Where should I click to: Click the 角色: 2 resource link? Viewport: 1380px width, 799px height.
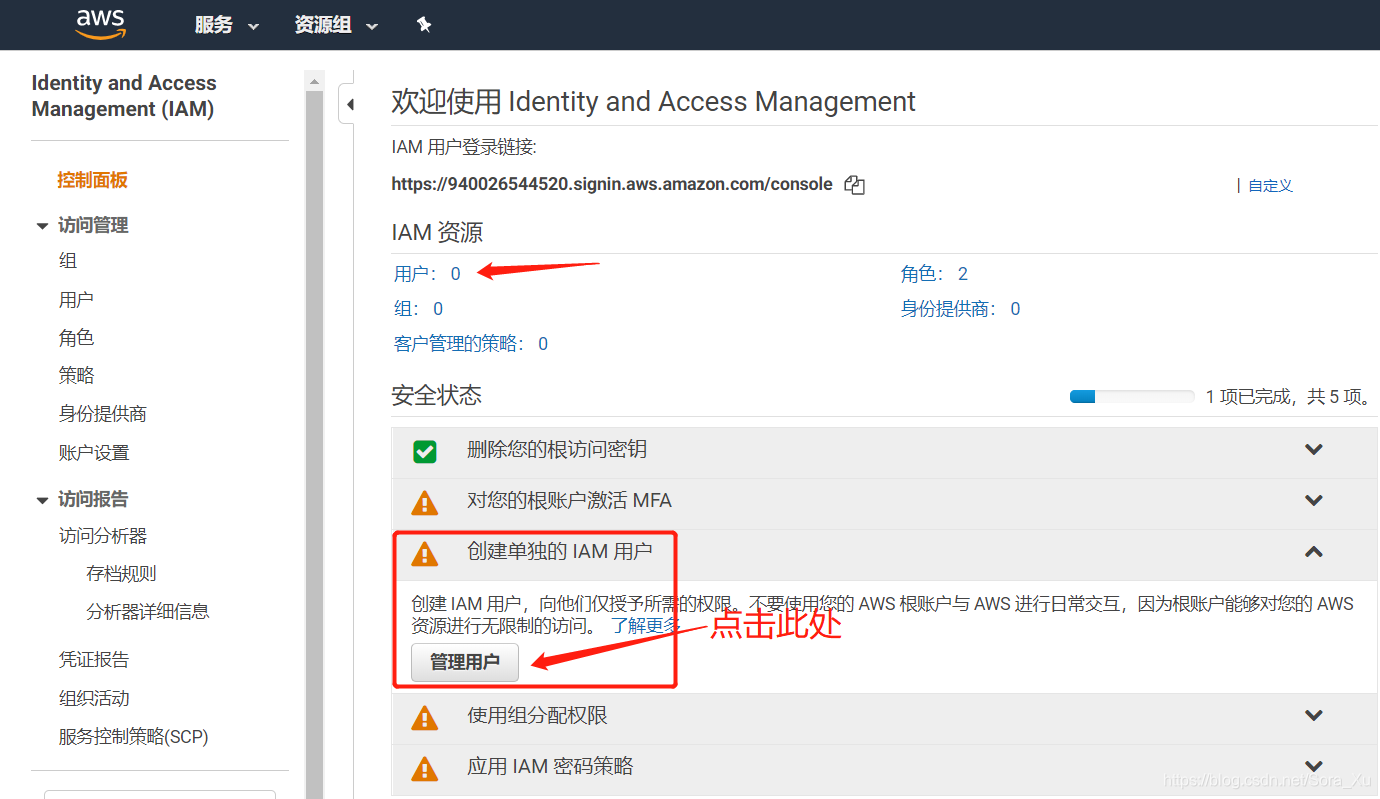934,273
